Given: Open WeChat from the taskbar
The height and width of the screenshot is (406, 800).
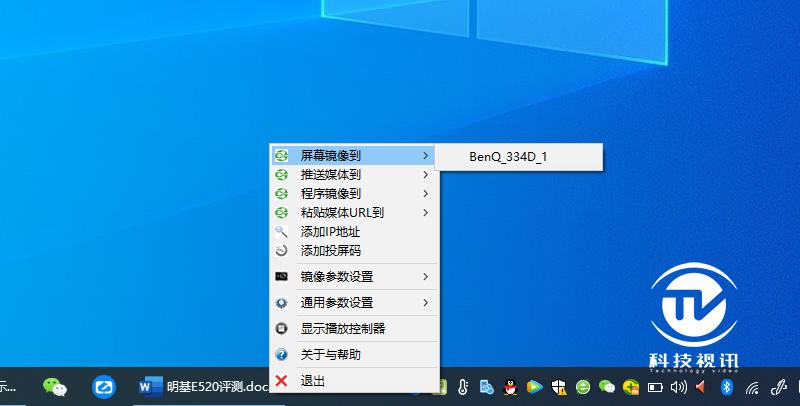Looking at the screenshot, I should point(55,387).
